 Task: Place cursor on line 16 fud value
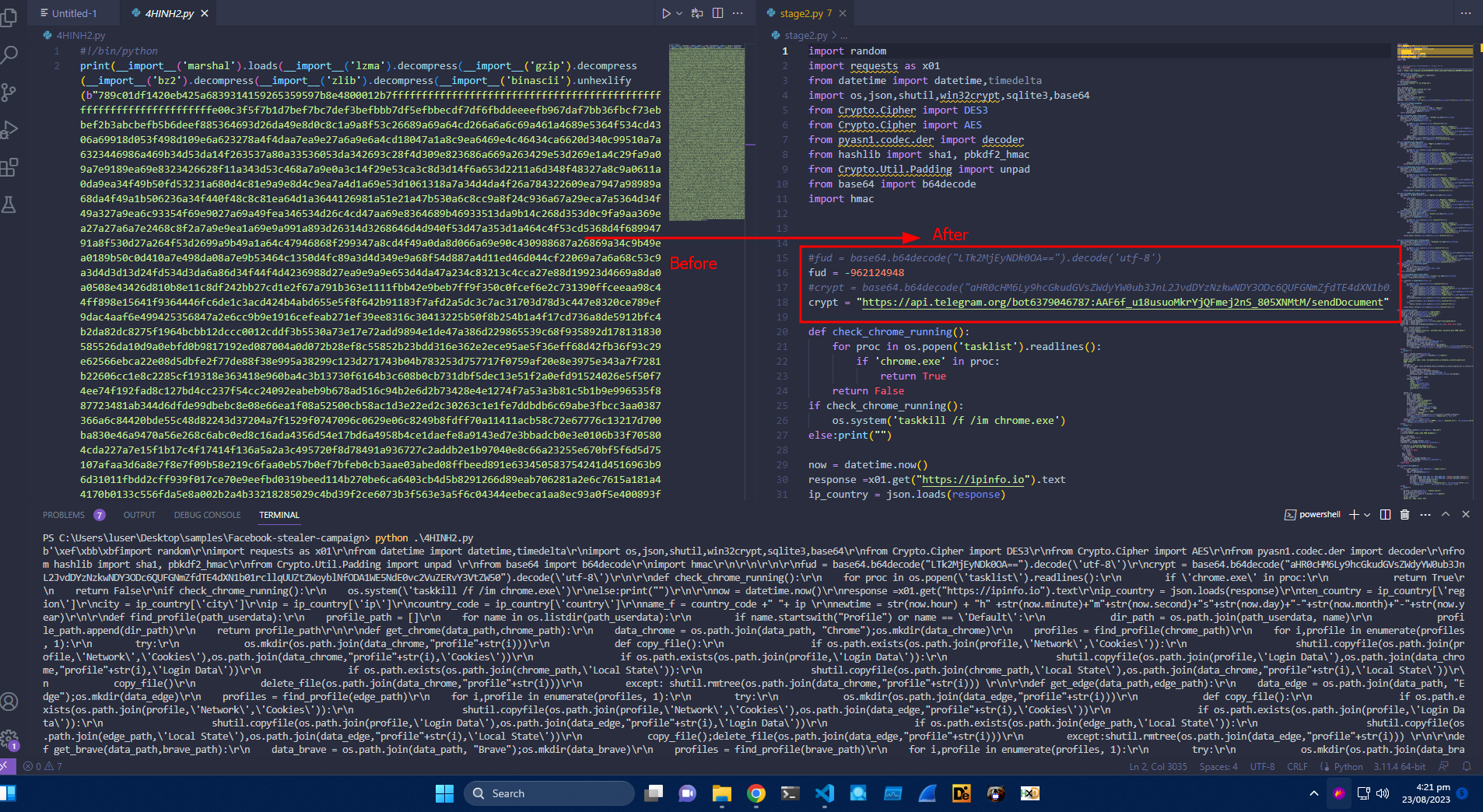tap(874, 272)
